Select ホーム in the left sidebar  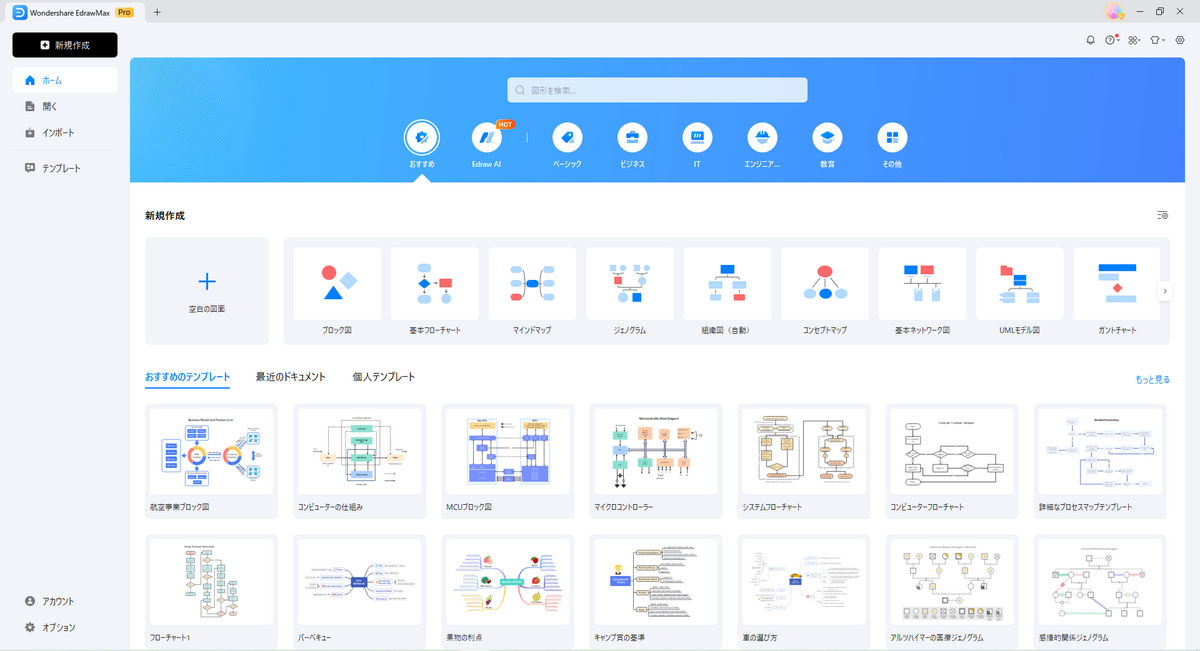(65, 80)
